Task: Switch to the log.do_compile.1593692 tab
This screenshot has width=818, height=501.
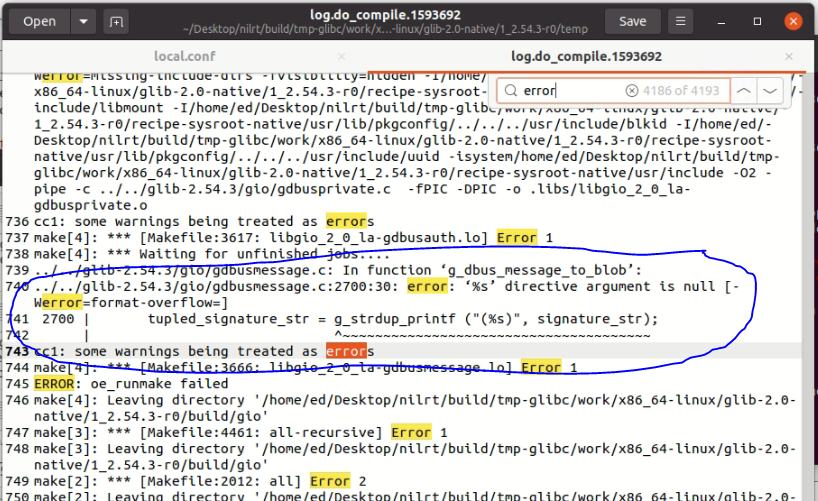Action: click(586, 56)
